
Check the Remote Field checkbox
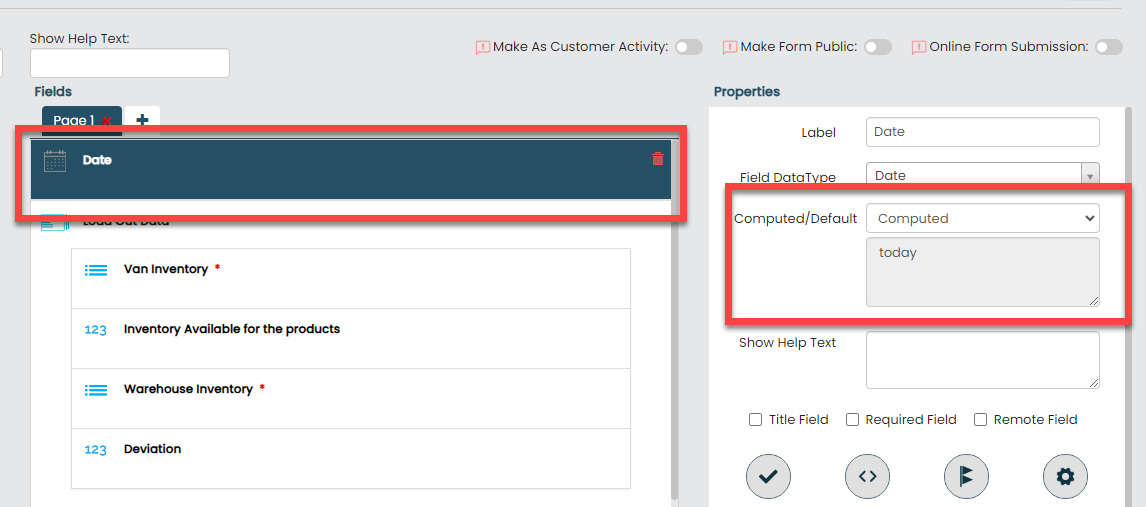tap(981, 420)
